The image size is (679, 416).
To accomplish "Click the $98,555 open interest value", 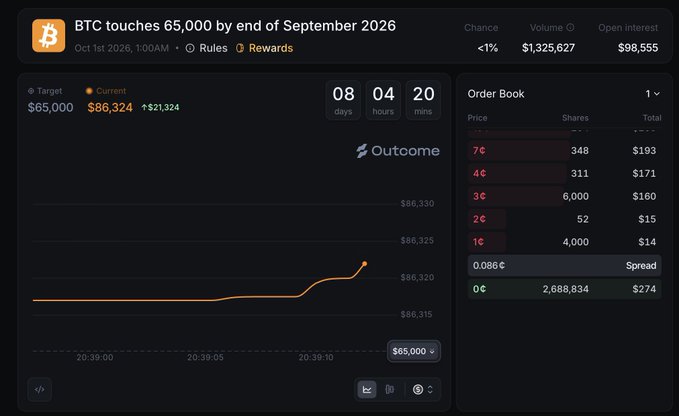I will click(638, 48).
